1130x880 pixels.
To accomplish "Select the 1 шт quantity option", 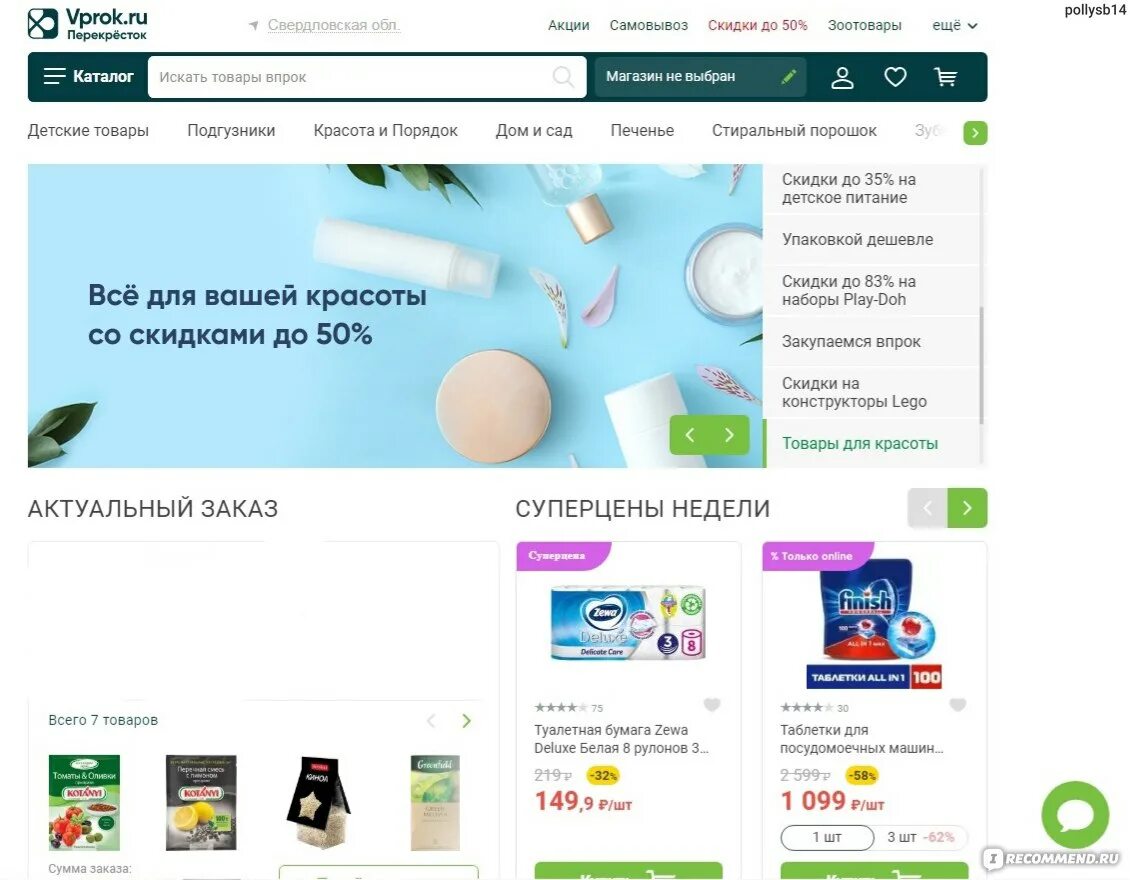I will pos(827,837).
